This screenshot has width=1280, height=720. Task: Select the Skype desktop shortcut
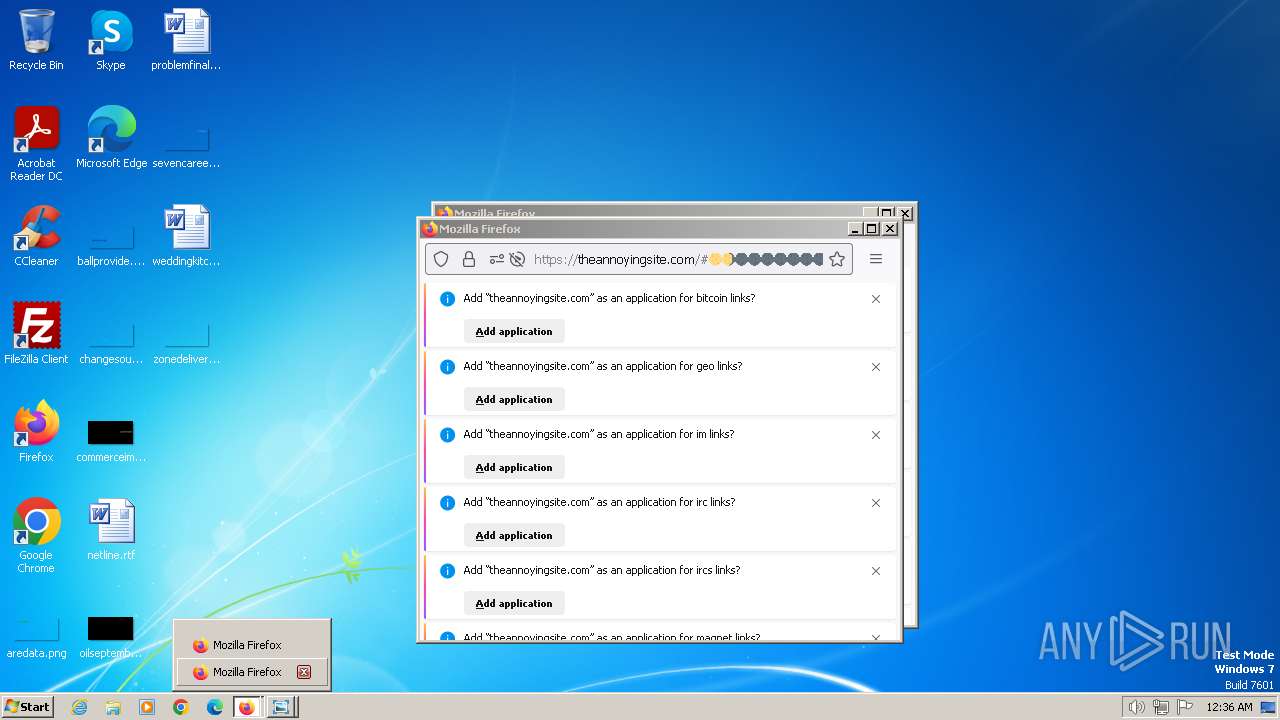click(x=110, y=40)
